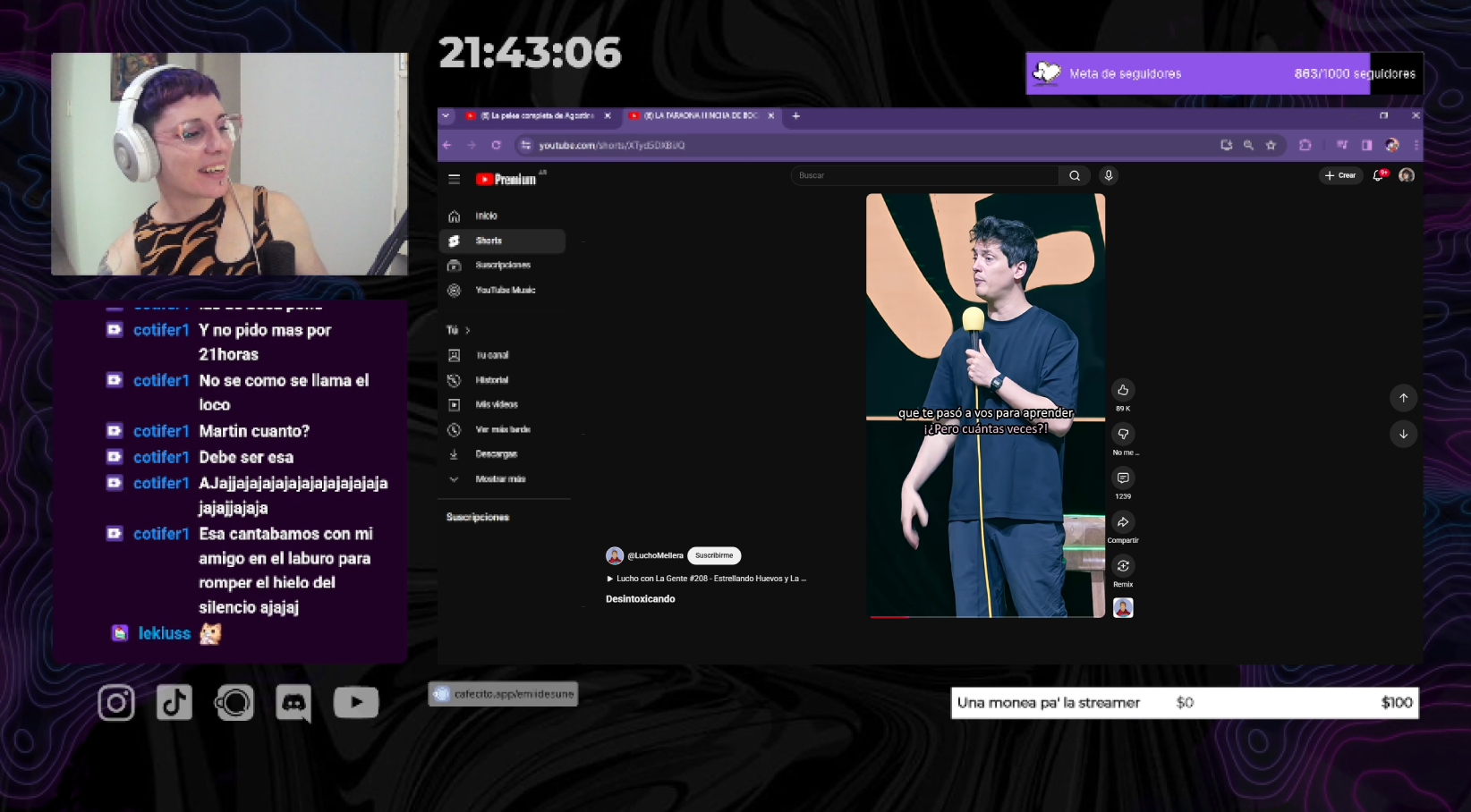Click the Buscar search field

924,175
